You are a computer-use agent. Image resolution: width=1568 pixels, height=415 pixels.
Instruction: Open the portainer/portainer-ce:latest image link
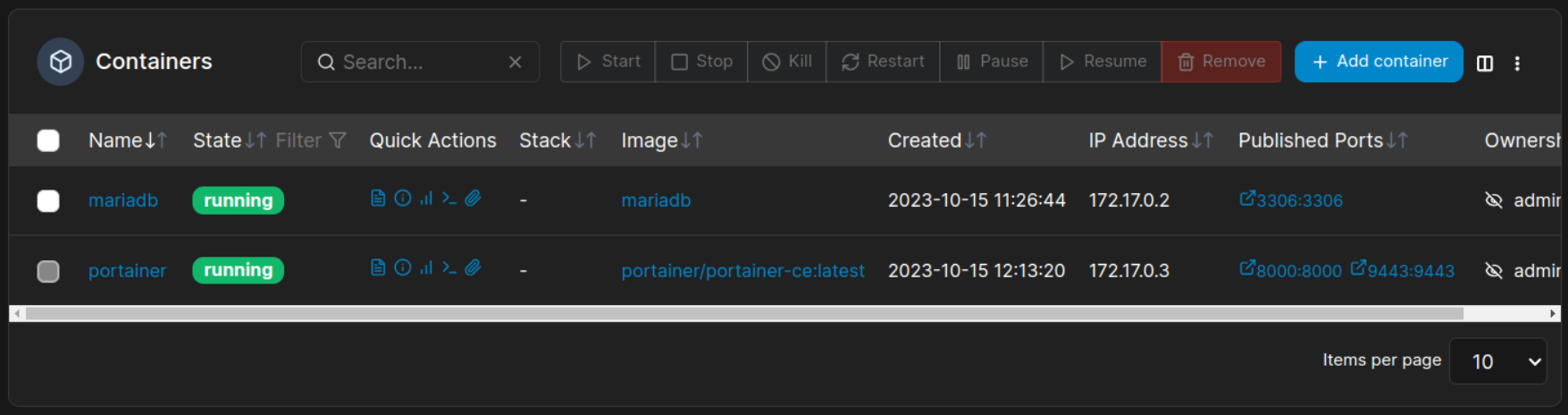point(742,271)
